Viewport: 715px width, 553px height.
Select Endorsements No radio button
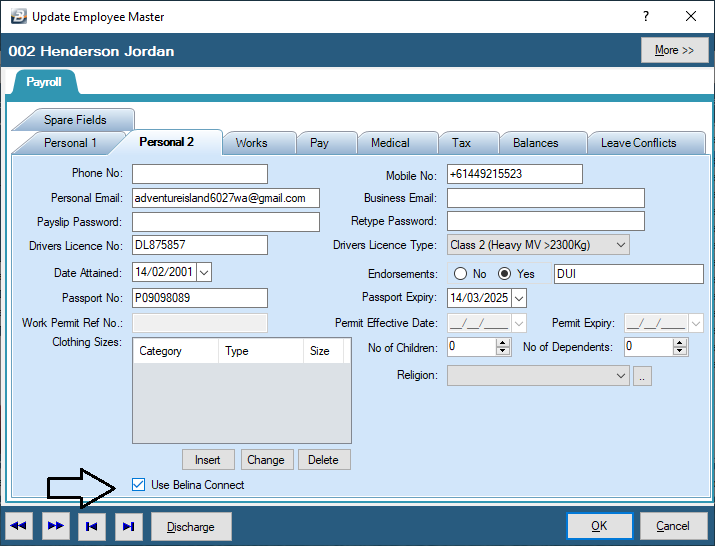(x=460, y=274)
